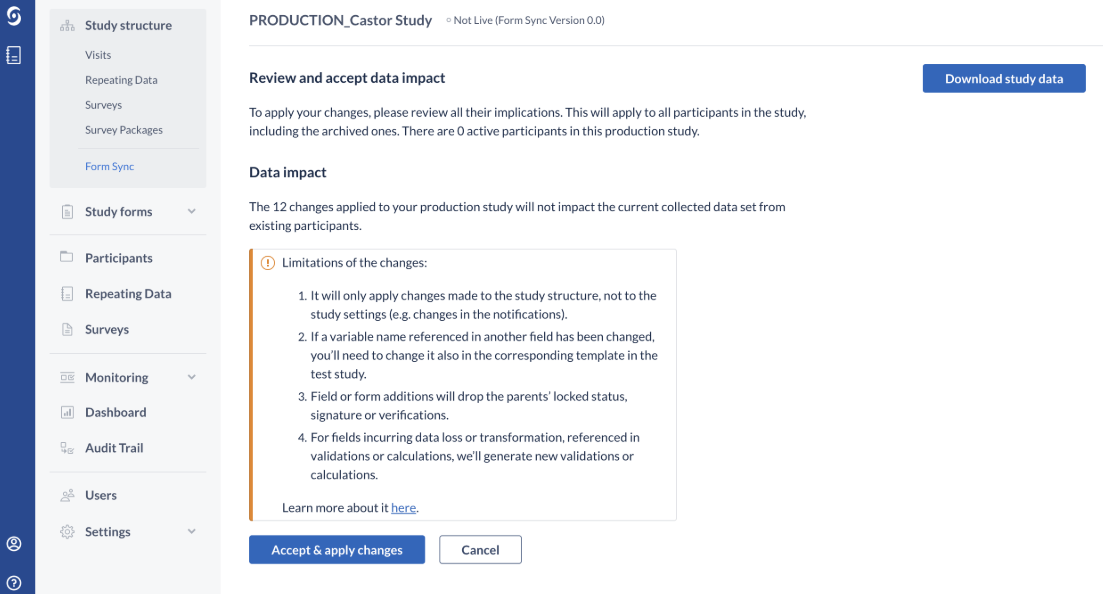
Task: Go to Form Sync page
Action: pos(109,167)
